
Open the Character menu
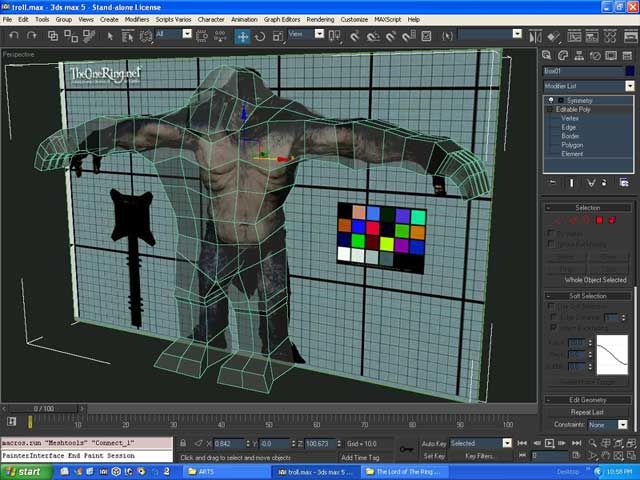(x=211, y=20)
